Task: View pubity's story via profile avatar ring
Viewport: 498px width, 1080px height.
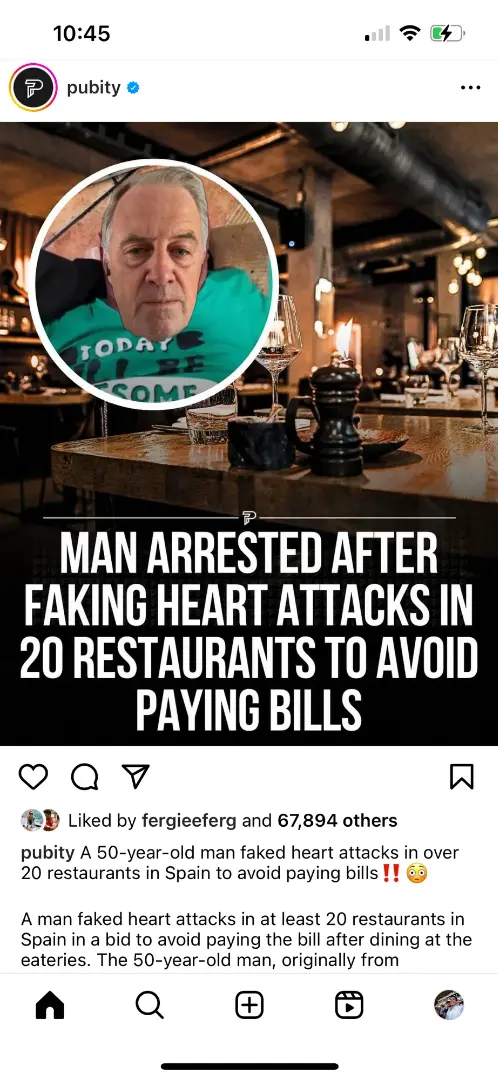Action: pyautogui.click(x=32, y=87)
